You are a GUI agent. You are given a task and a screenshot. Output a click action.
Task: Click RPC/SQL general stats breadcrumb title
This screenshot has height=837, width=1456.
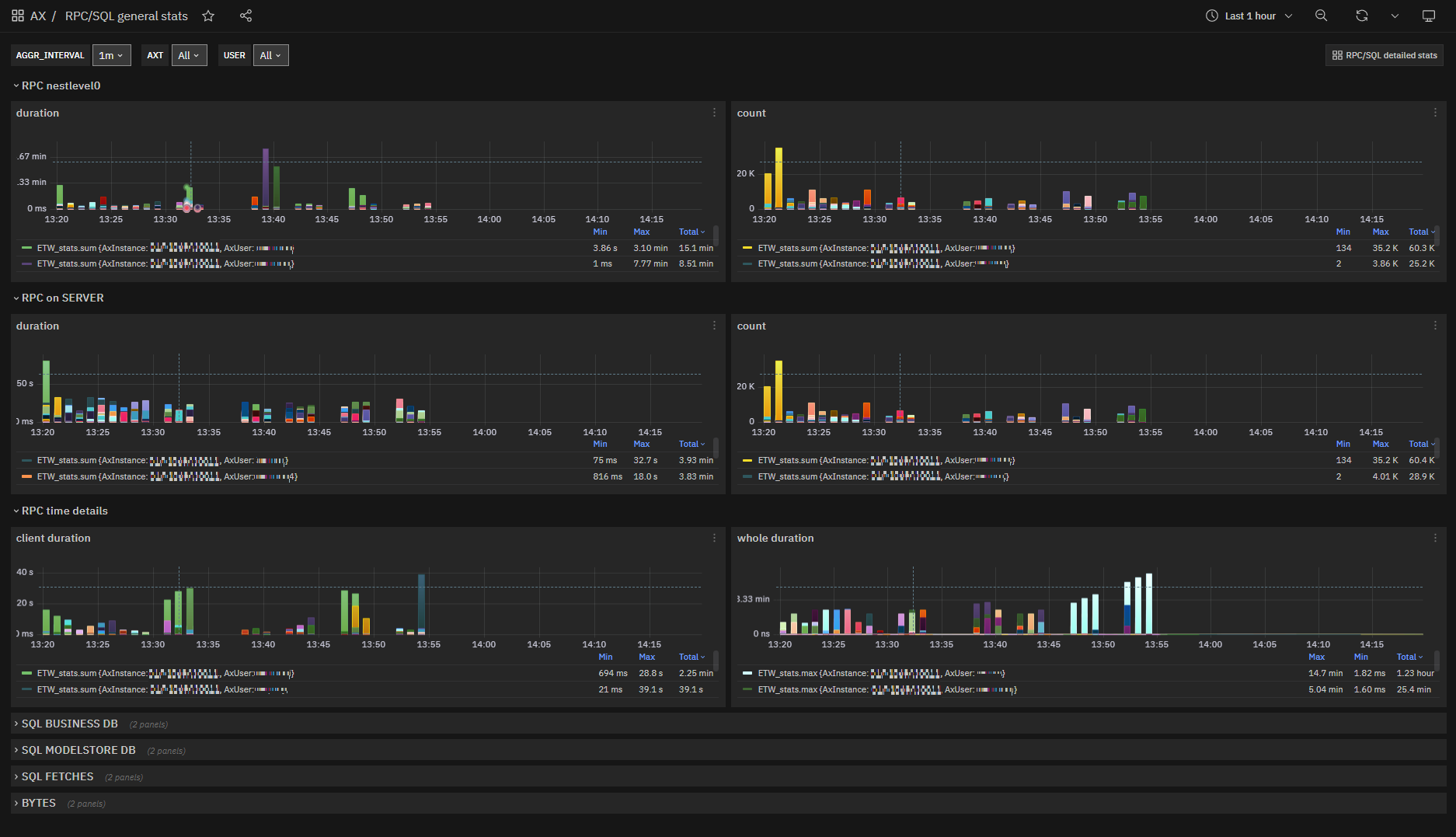[127, 16]
